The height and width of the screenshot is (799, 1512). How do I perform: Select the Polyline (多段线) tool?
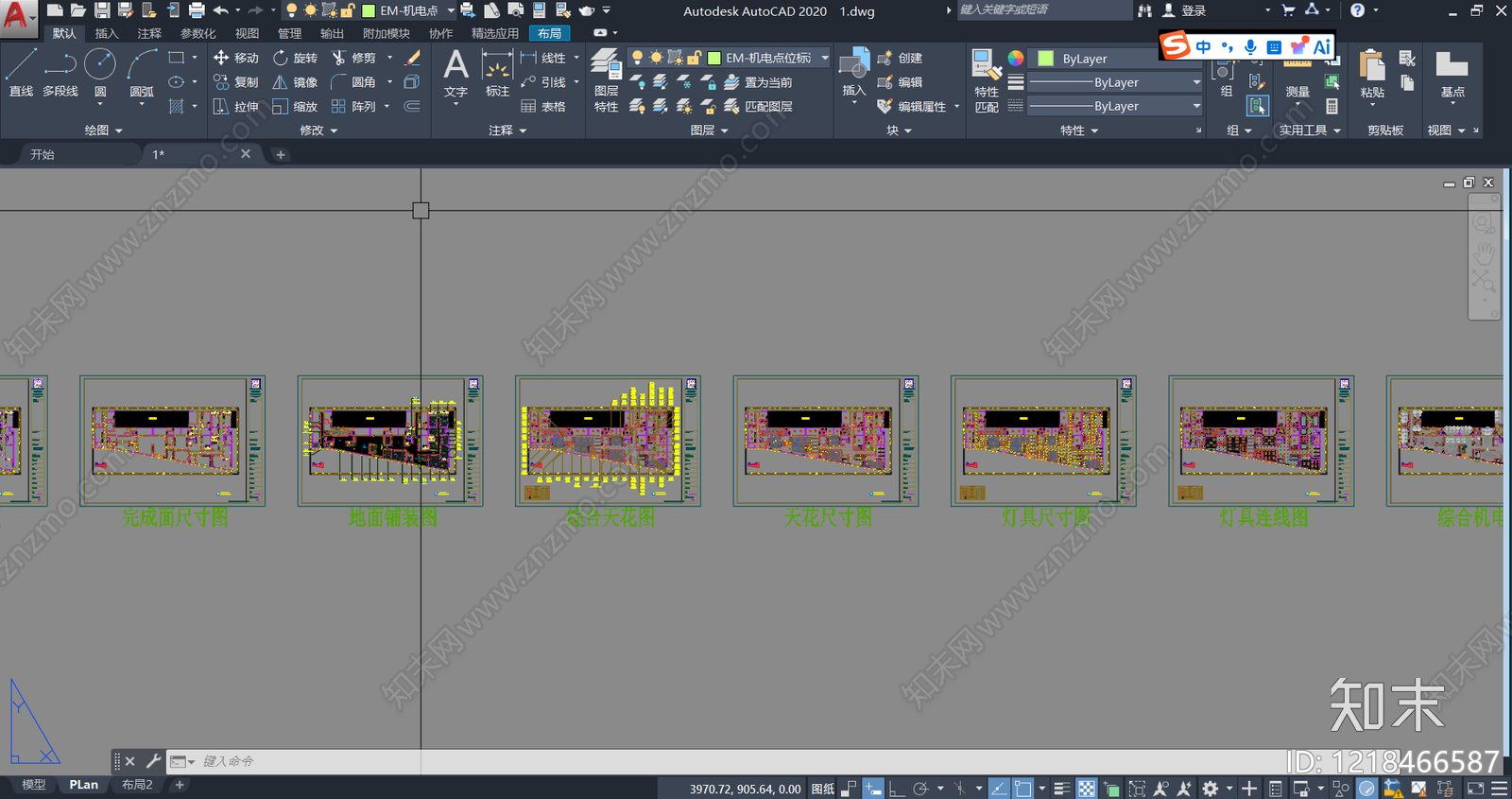60,74
